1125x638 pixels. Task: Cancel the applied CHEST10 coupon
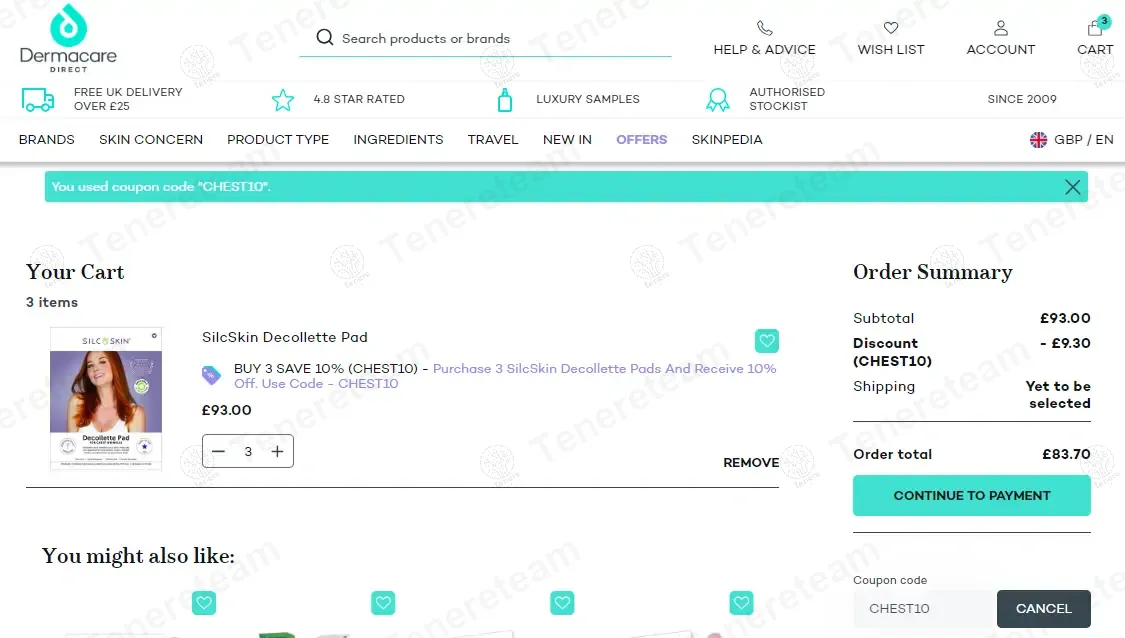pos(1043,609)
